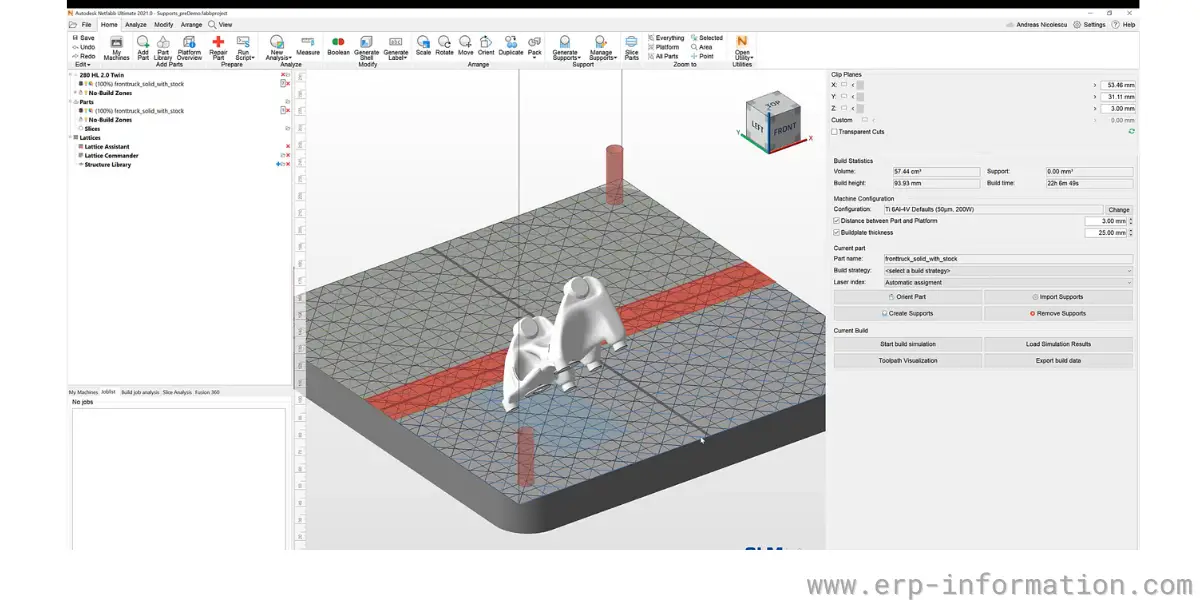This screenshot has height=600, width=1200.
Task: Collapse the Parts tree node
Action: (71, 102)
